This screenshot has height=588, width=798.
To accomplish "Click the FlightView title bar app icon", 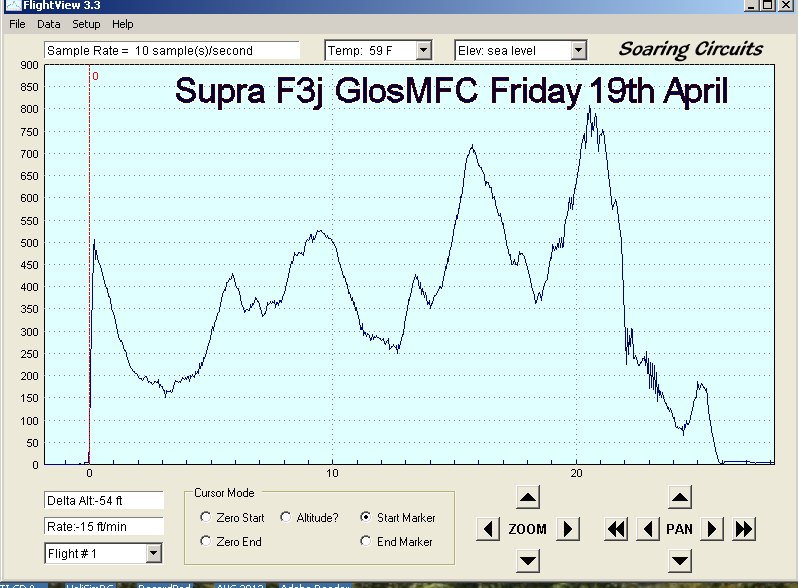I will [12, 6].
